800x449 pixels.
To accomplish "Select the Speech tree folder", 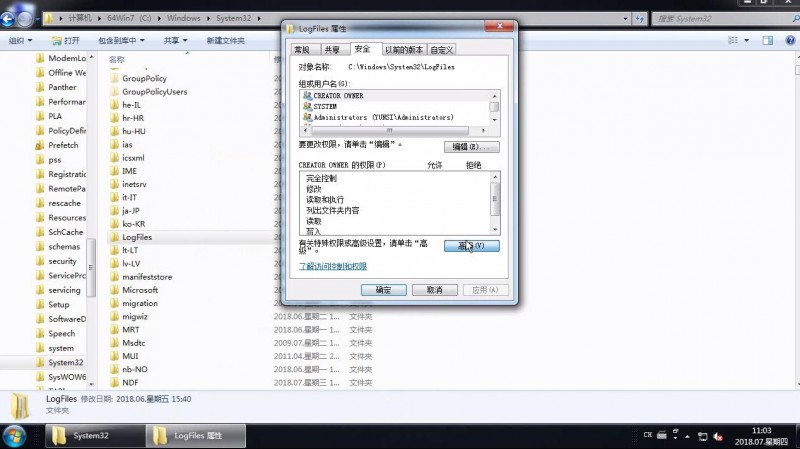I will [x=61, y=334].
